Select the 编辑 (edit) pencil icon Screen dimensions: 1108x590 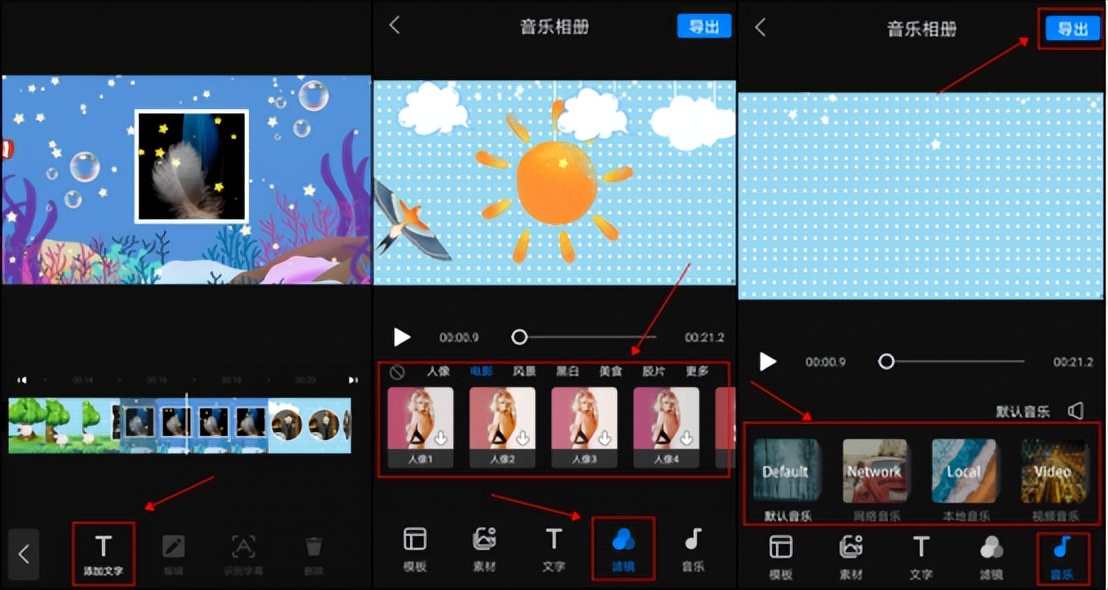pyautogui.click(x=173, y=545)
